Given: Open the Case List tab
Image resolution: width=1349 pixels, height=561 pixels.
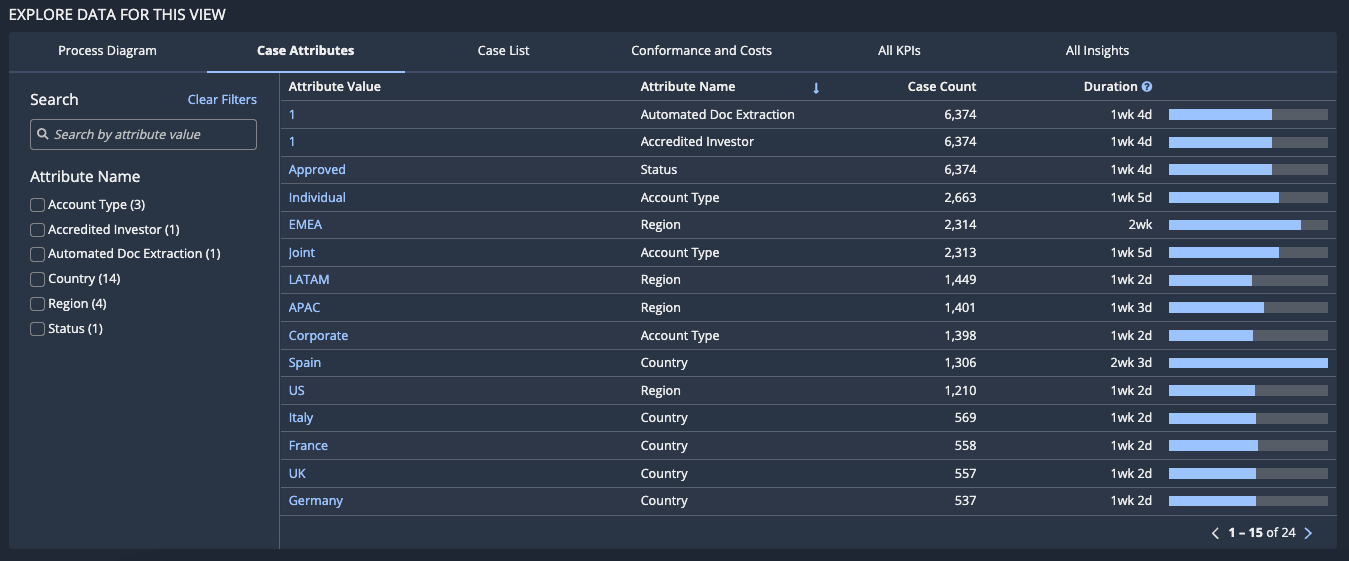Looking at the screenshot, I should (x=504, y=51).
